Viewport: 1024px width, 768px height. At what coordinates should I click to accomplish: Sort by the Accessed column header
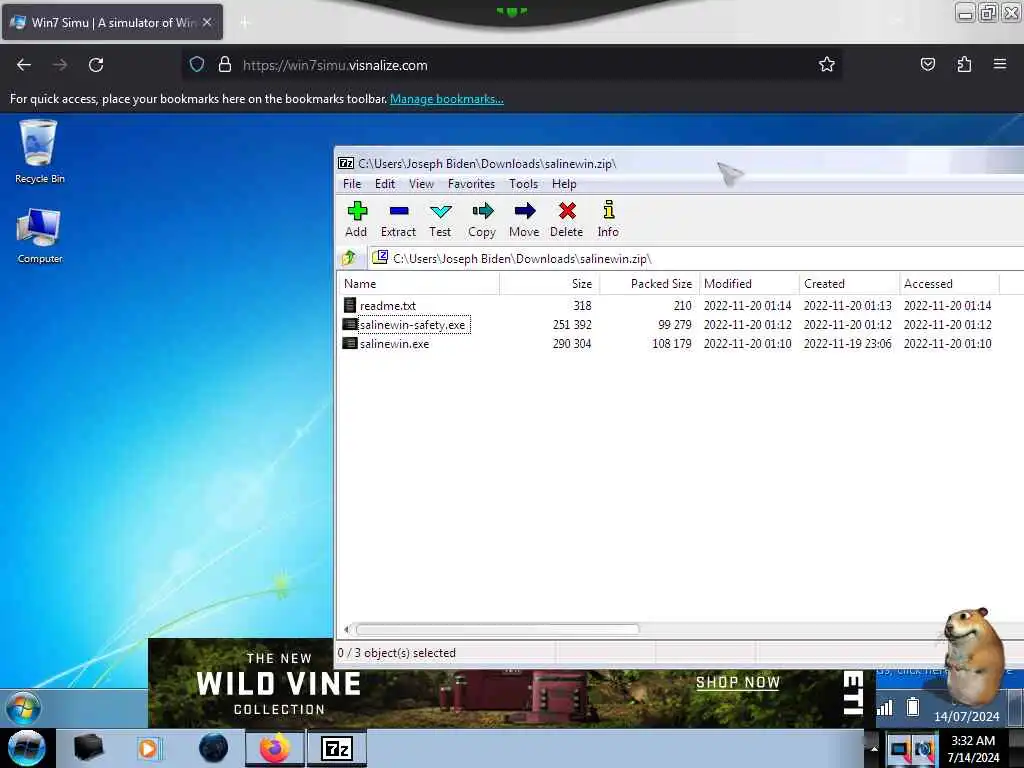click(950, 283)
